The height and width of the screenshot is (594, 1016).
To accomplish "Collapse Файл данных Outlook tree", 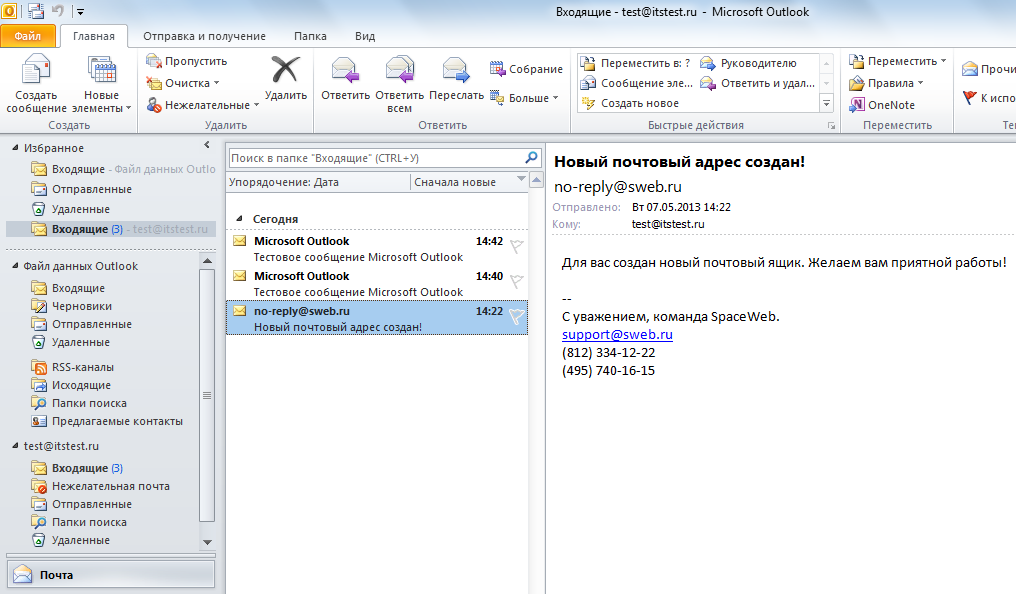I will pyautogui.click(x=16, y=266).
